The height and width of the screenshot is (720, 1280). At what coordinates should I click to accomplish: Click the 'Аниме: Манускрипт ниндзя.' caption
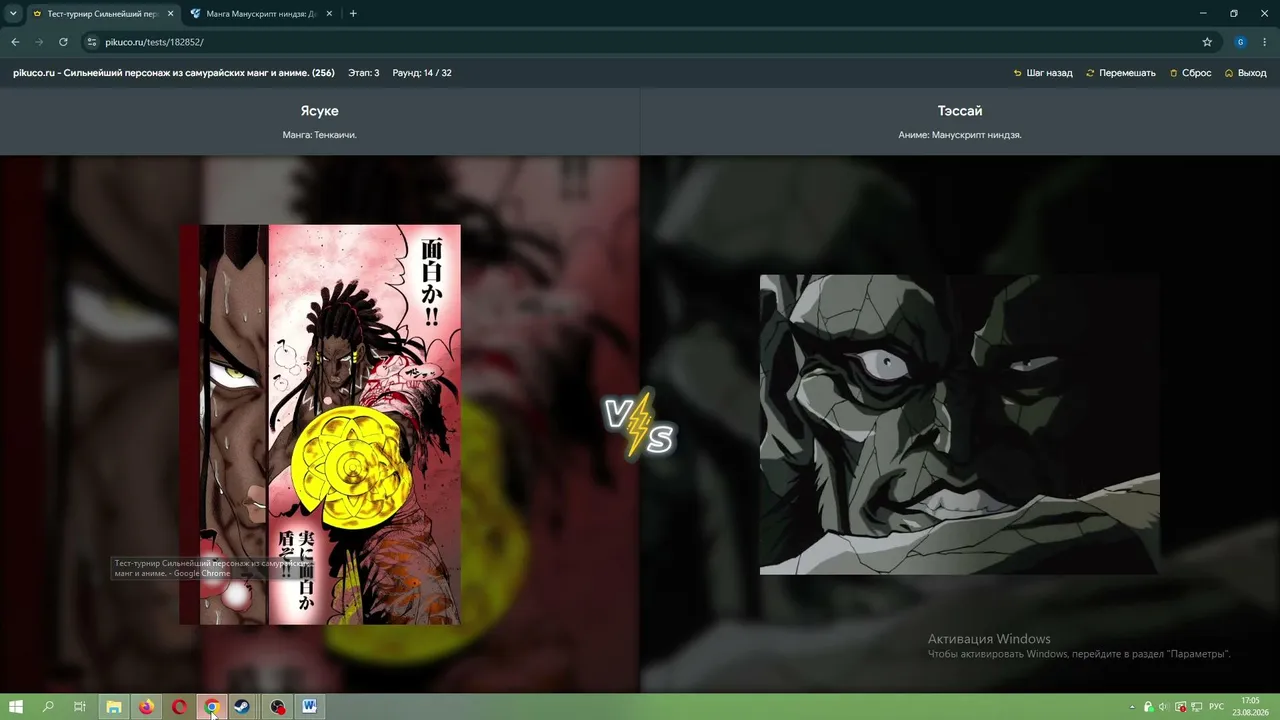[960, 135]
